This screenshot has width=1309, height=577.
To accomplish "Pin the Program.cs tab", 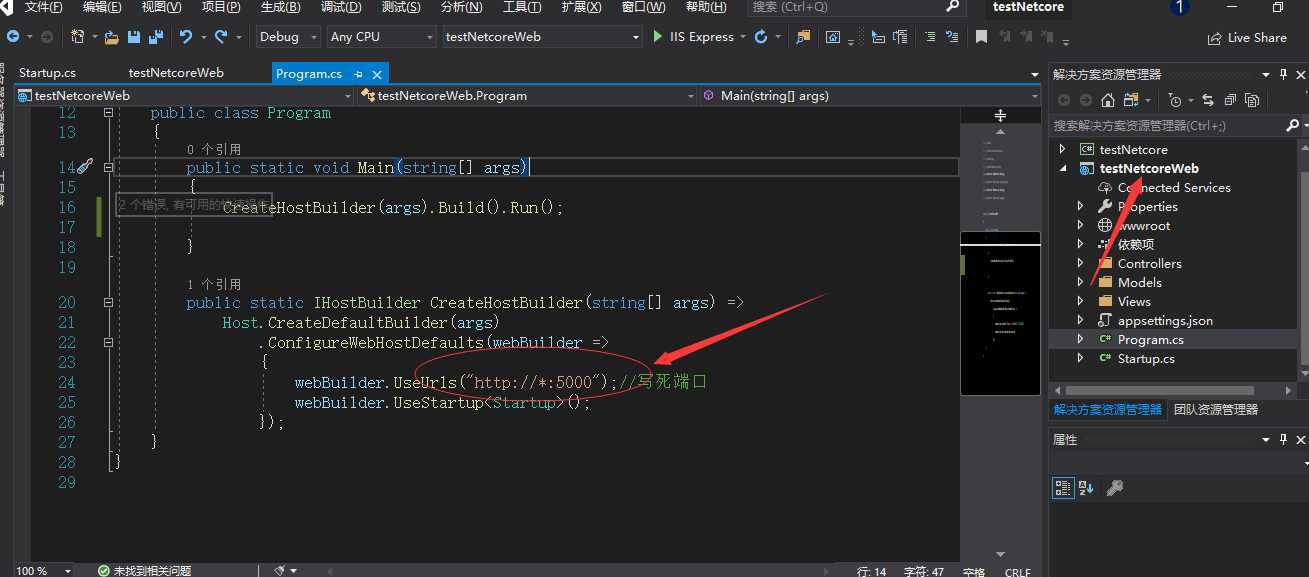I will pyautogui.click(x=358, y=74).
